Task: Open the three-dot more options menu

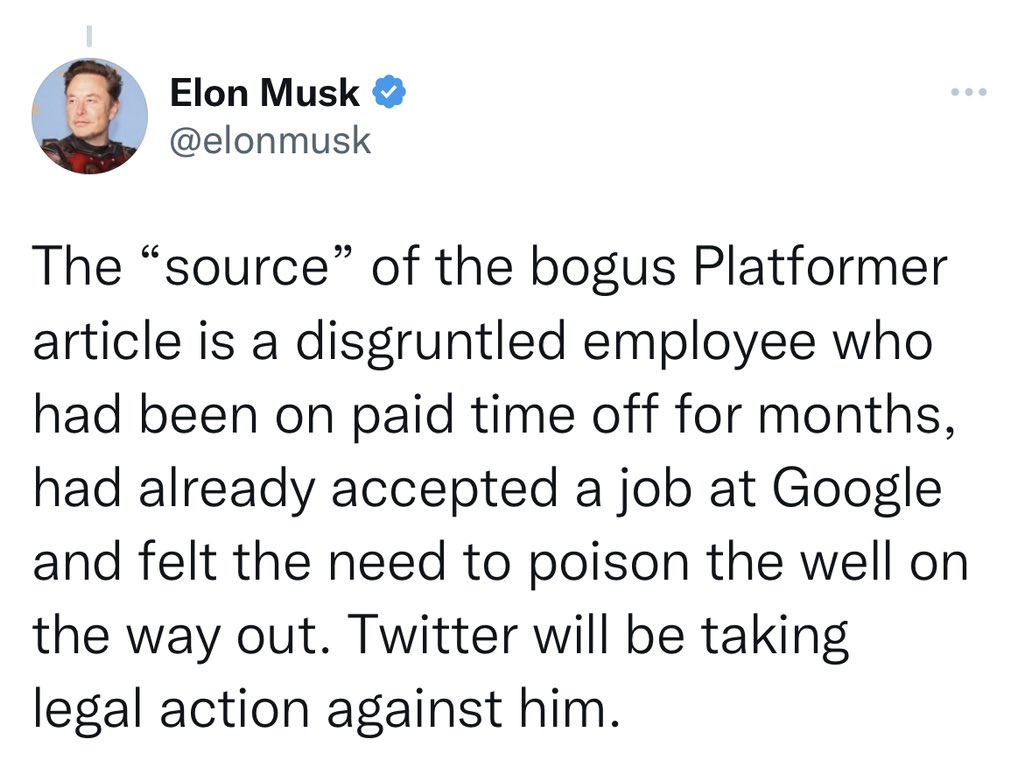Action: point(969,92)
